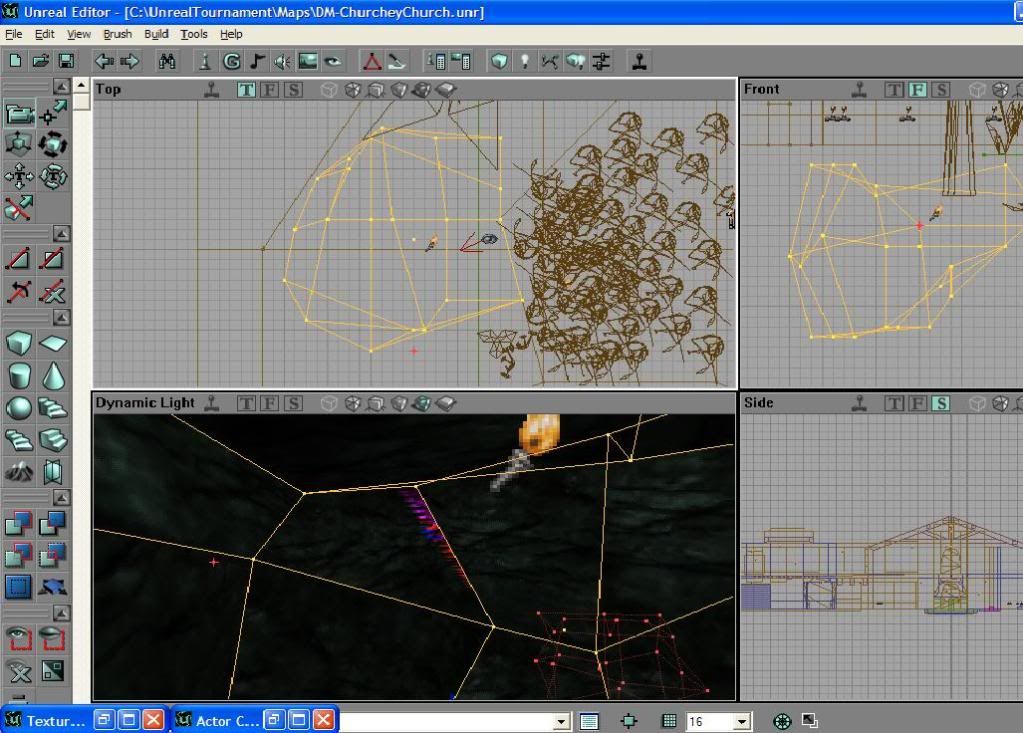The image size is (1023, 733).
Task: Open Build Options sliders icon
Action: [601, 61]
